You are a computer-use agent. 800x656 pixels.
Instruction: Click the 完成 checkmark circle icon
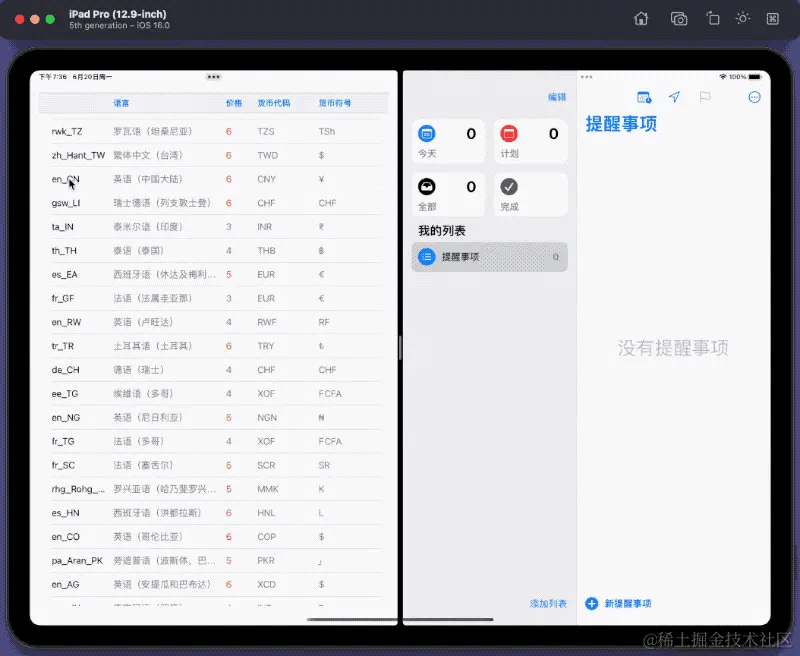[x=509, y=187]
